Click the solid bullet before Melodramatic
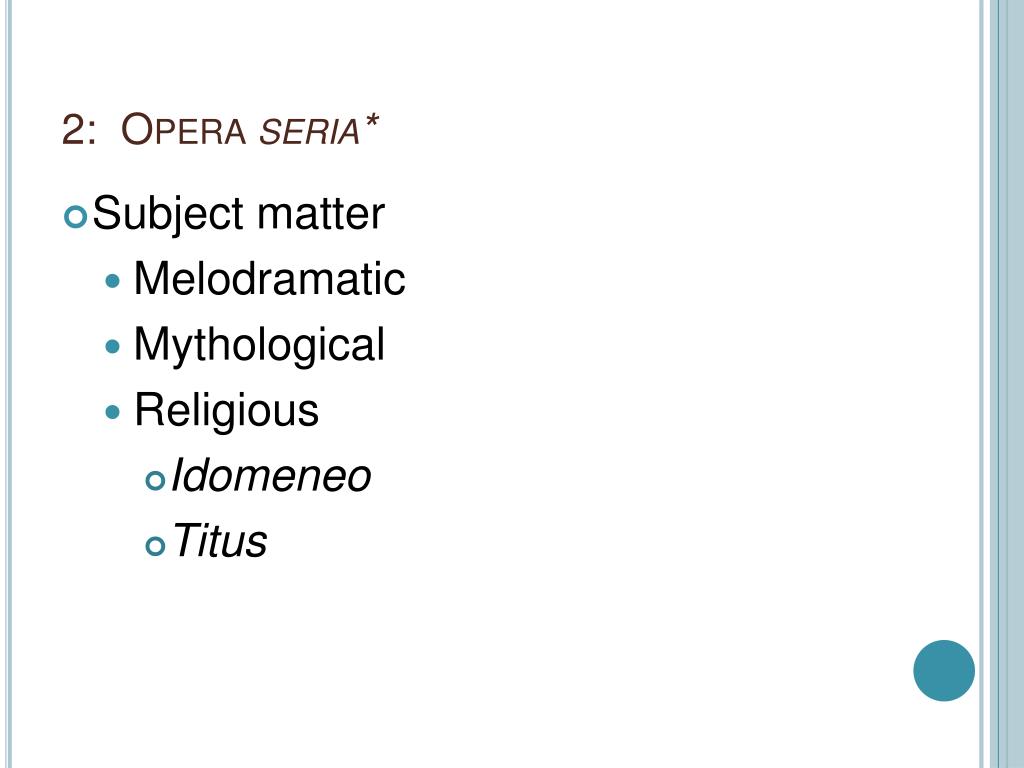1024x768 pixels. (x=113, y=281)
